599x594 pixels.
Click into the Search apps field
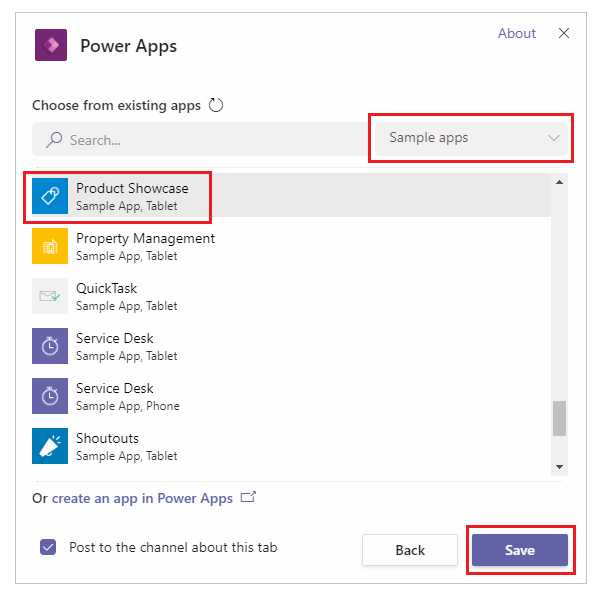tap(199, 139)
